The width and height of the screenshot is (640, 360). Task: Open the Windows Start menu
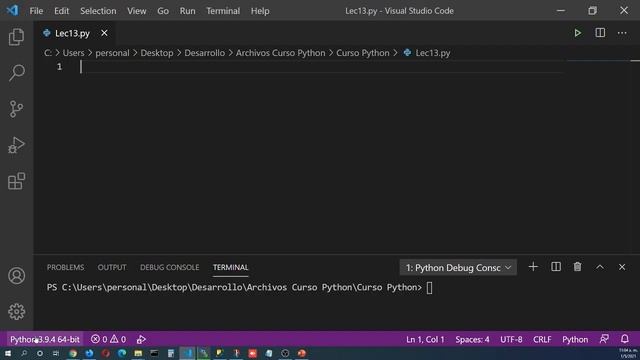(8, 353)
